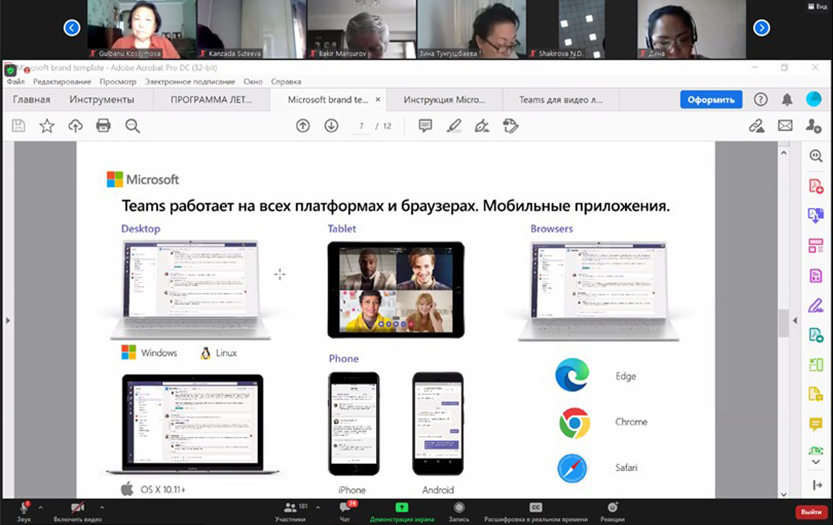
Task: Expand the left navigation pane arrow
Action: [x=7, y=320]
